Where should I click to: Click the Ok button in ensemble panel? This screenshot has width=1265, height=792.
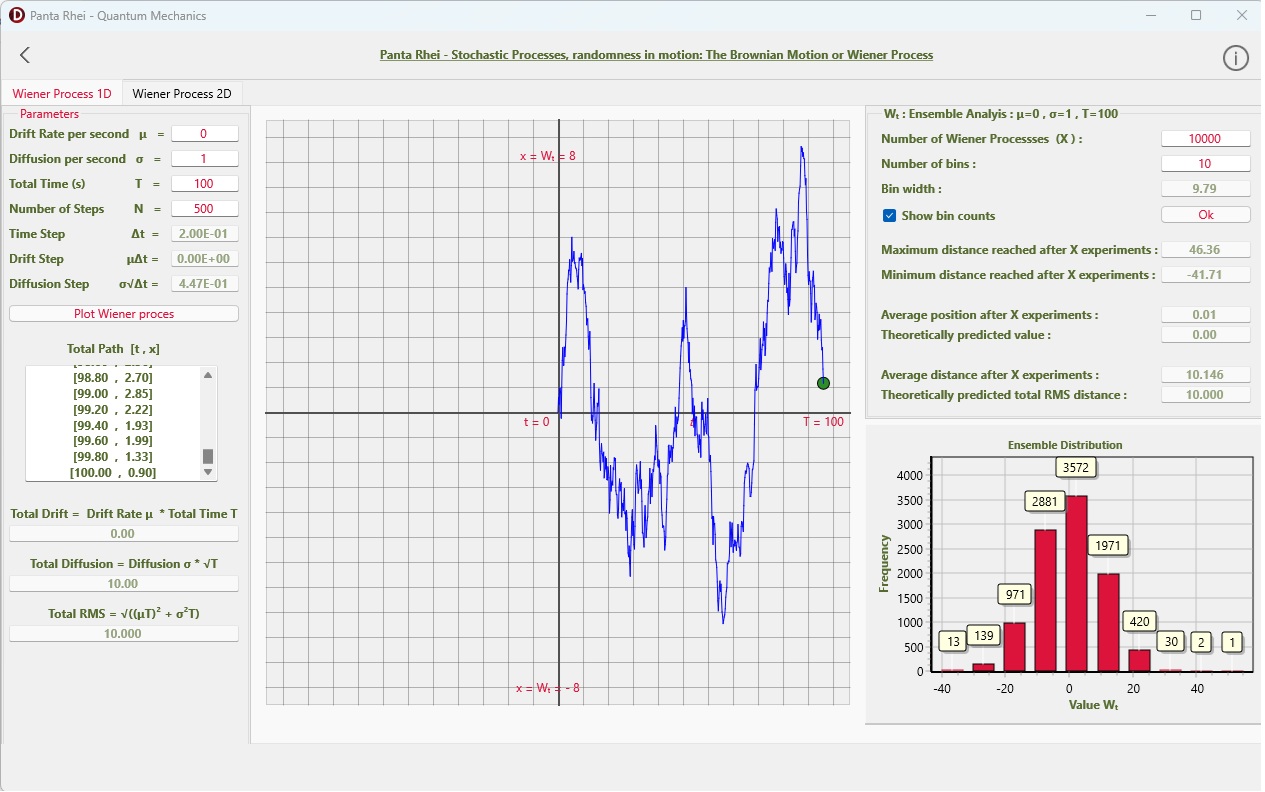pos(1205,215)
